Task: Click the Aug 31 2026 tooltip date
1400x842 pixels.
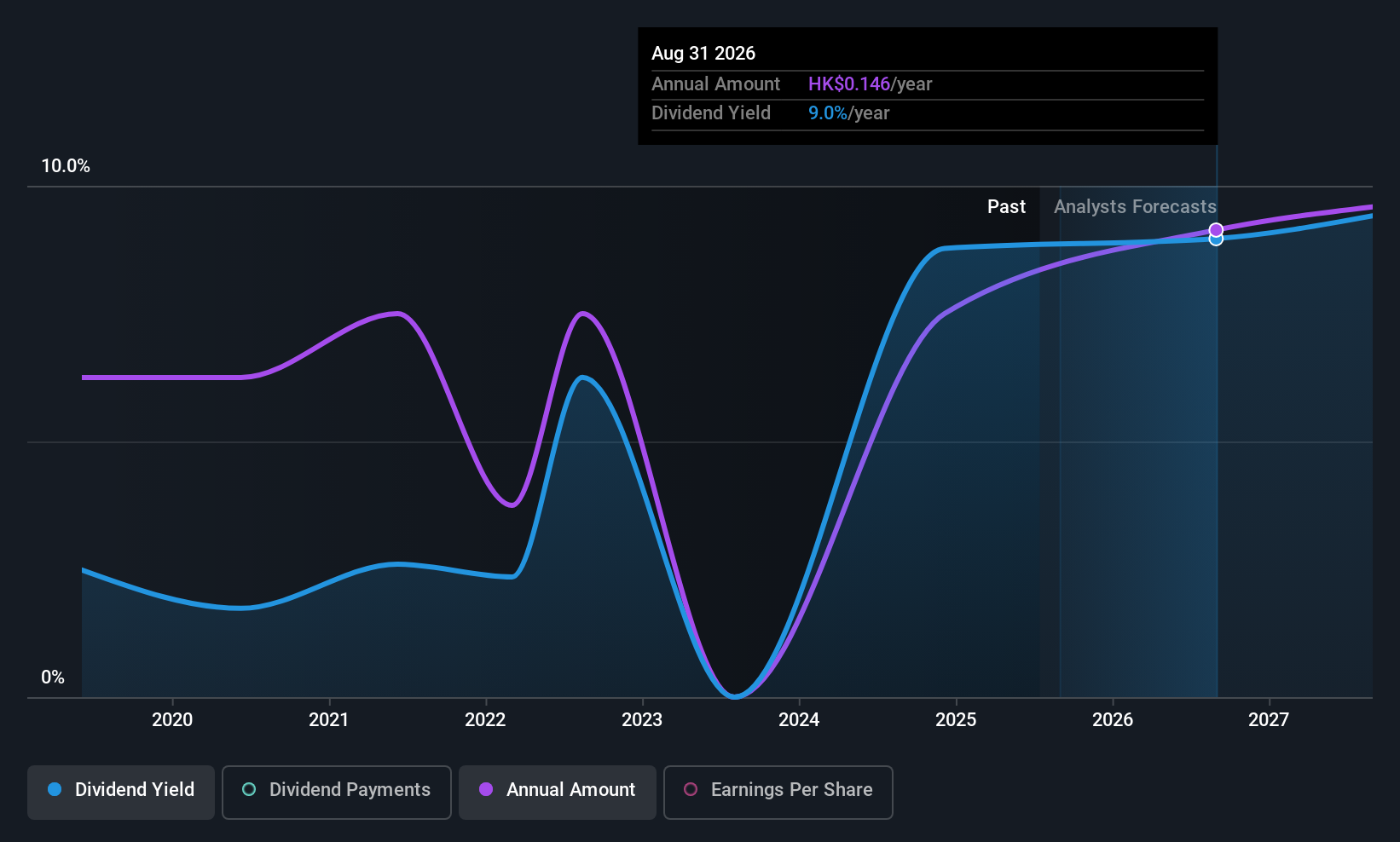Action: 703,53
